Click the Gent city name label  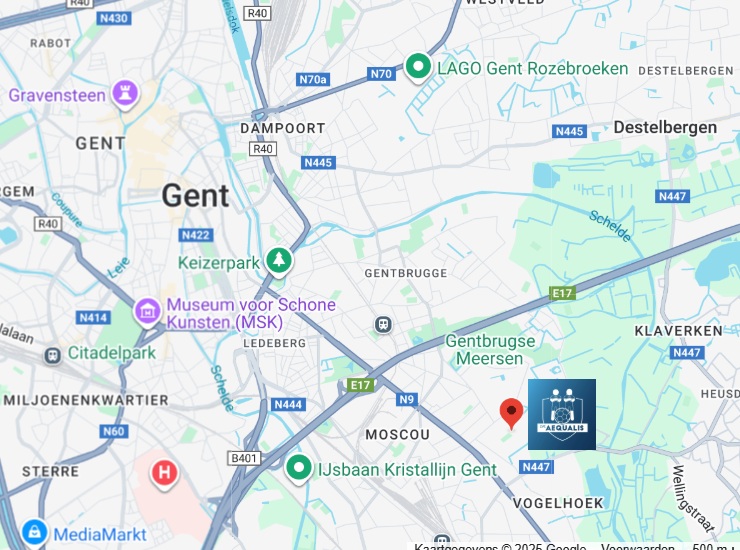[x=195, y=195]
